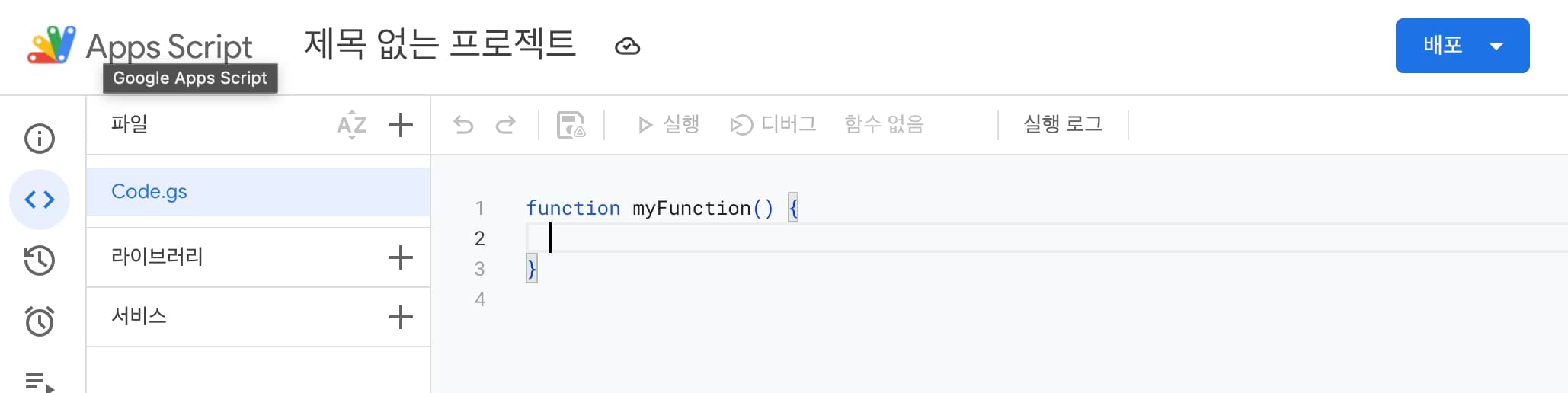Viewport: 1568px width, 393px height.
Task: Open the 함수 없음 function selector
Action: coord(885,124)
